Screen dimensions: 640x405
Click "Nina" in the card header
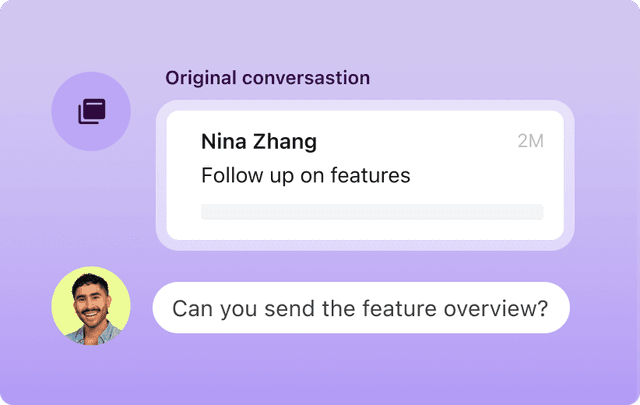click(x=223, y=141)
